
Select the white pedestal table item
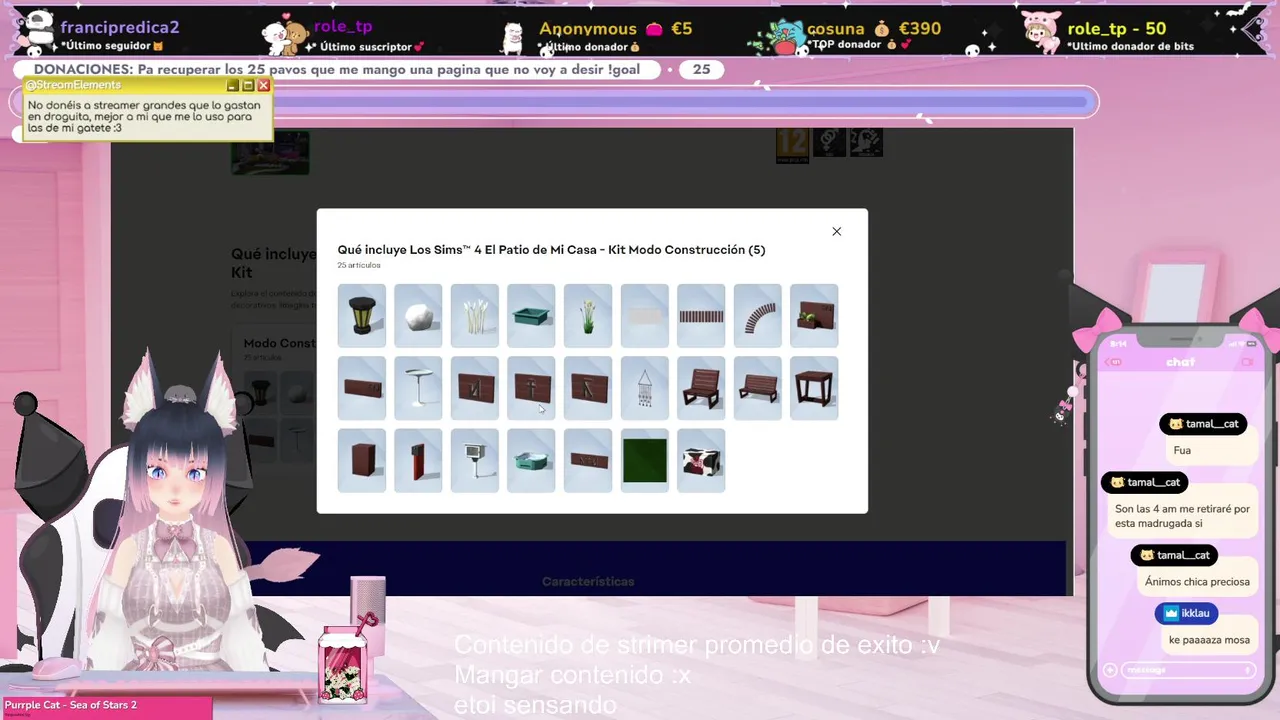click(418, 388)
